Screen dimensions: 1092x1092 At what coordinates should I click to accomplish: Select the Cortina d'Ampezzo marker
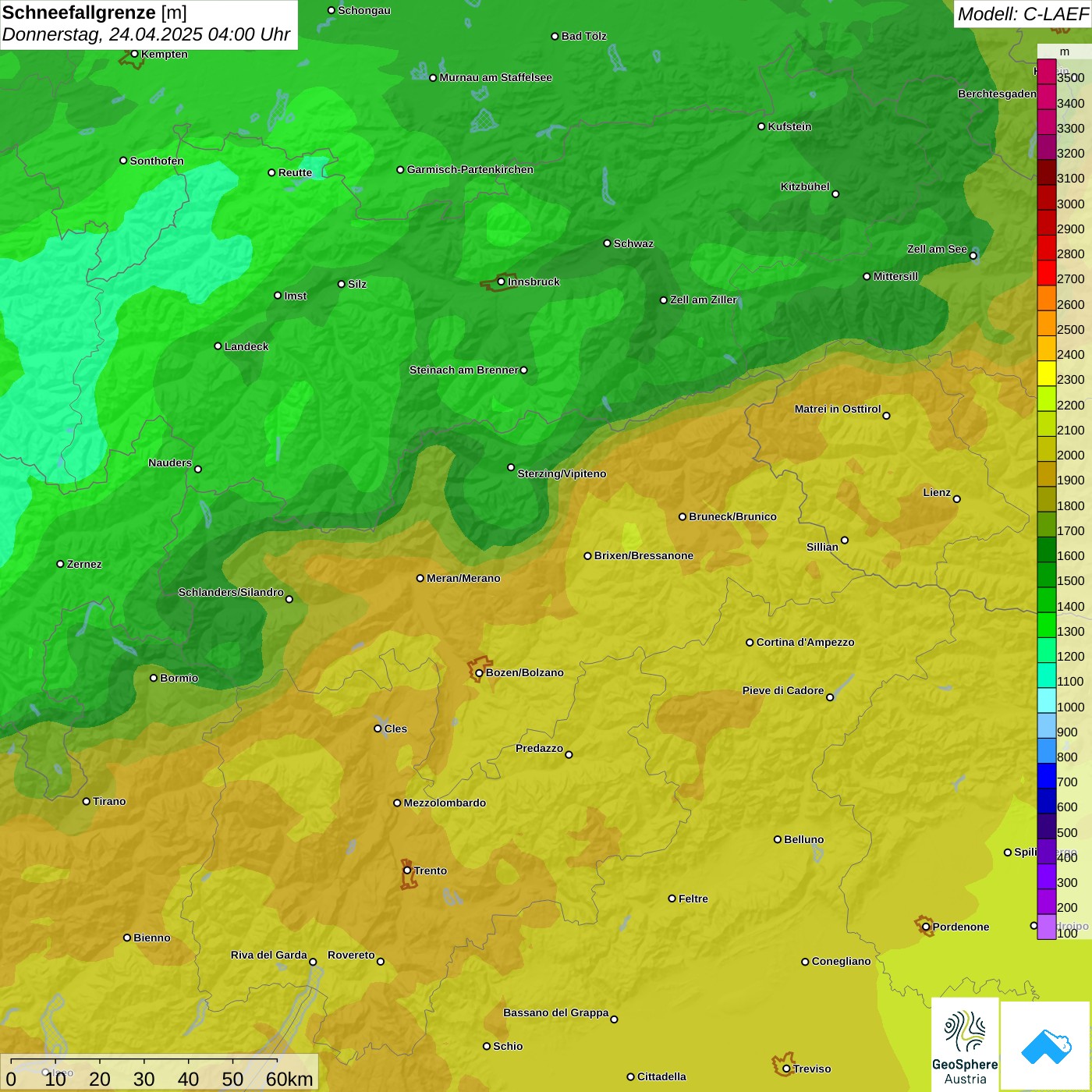(x=750, y=643)
